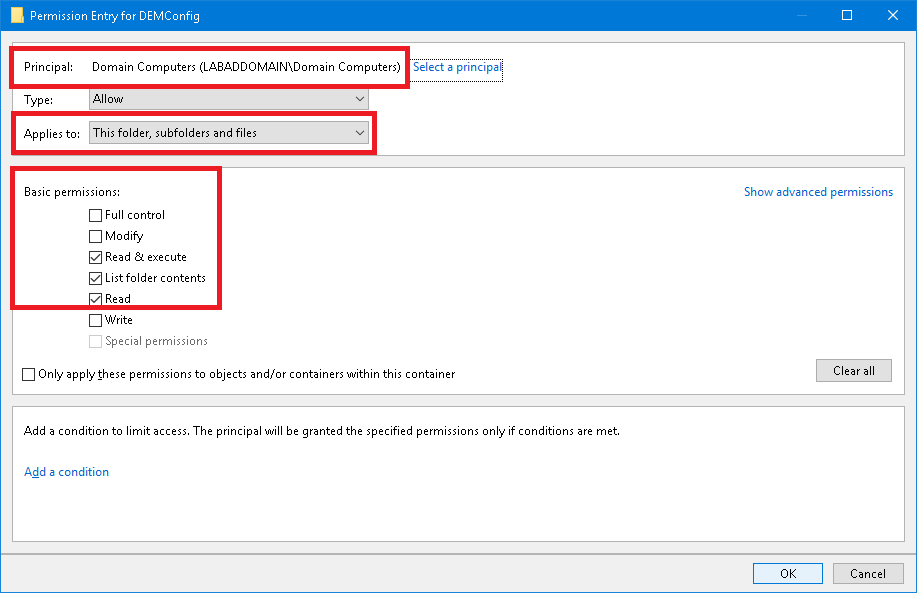Click Add a condition link
This screenshot has height=593, width=917.
coord(66,472)
